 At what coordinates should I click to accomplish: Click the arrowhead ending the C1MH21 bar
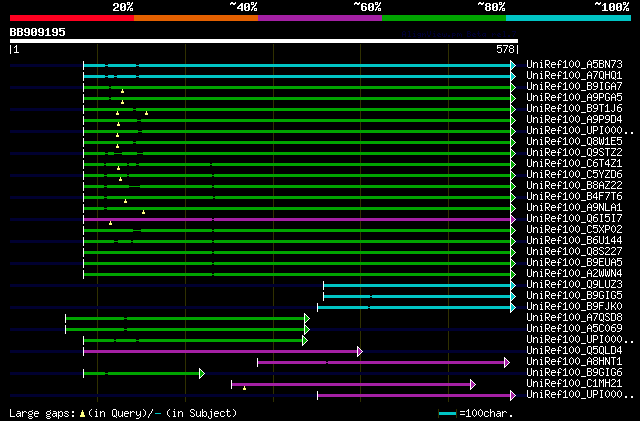473,384
